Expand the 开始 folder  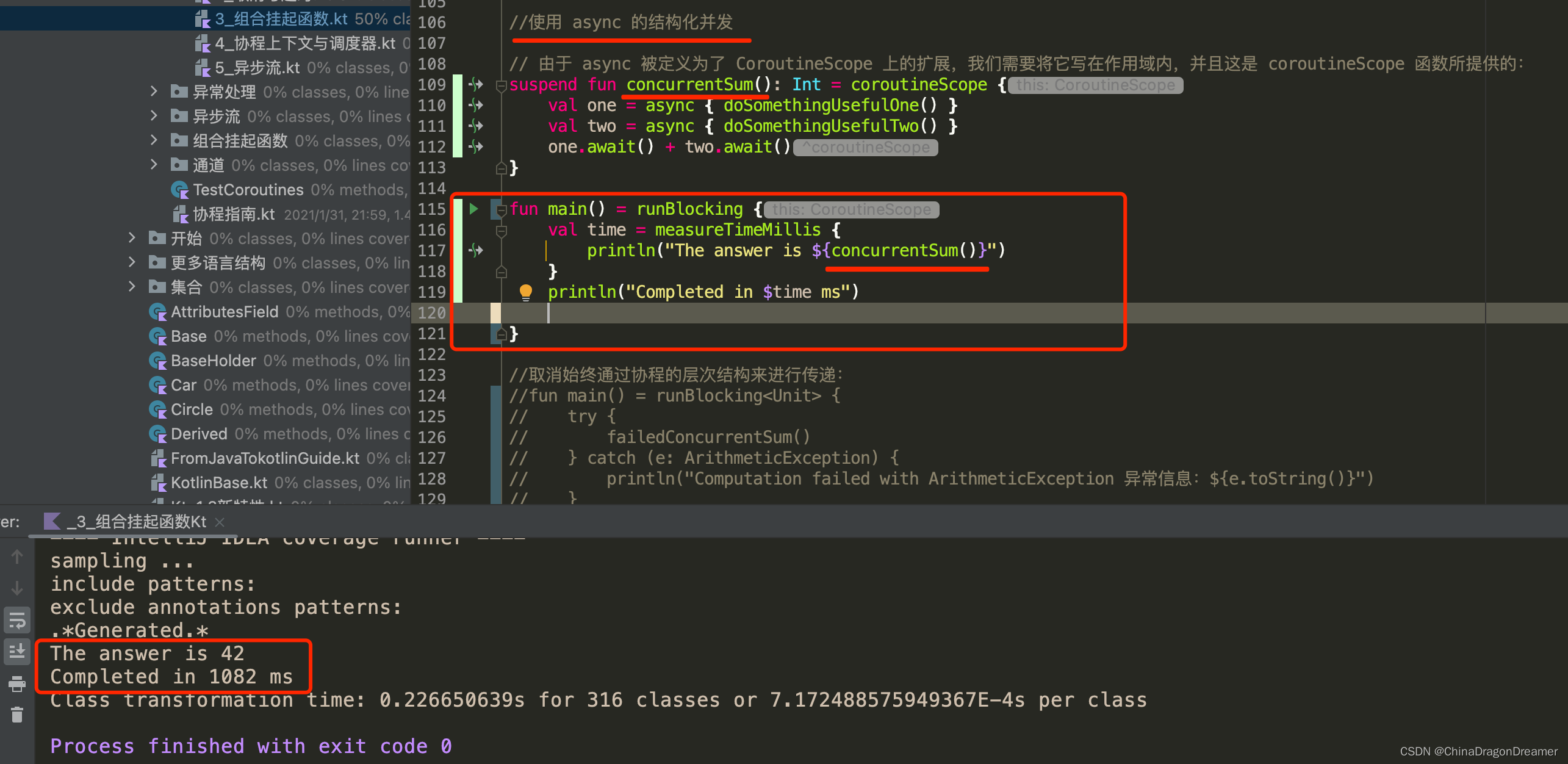pos(132,239)
